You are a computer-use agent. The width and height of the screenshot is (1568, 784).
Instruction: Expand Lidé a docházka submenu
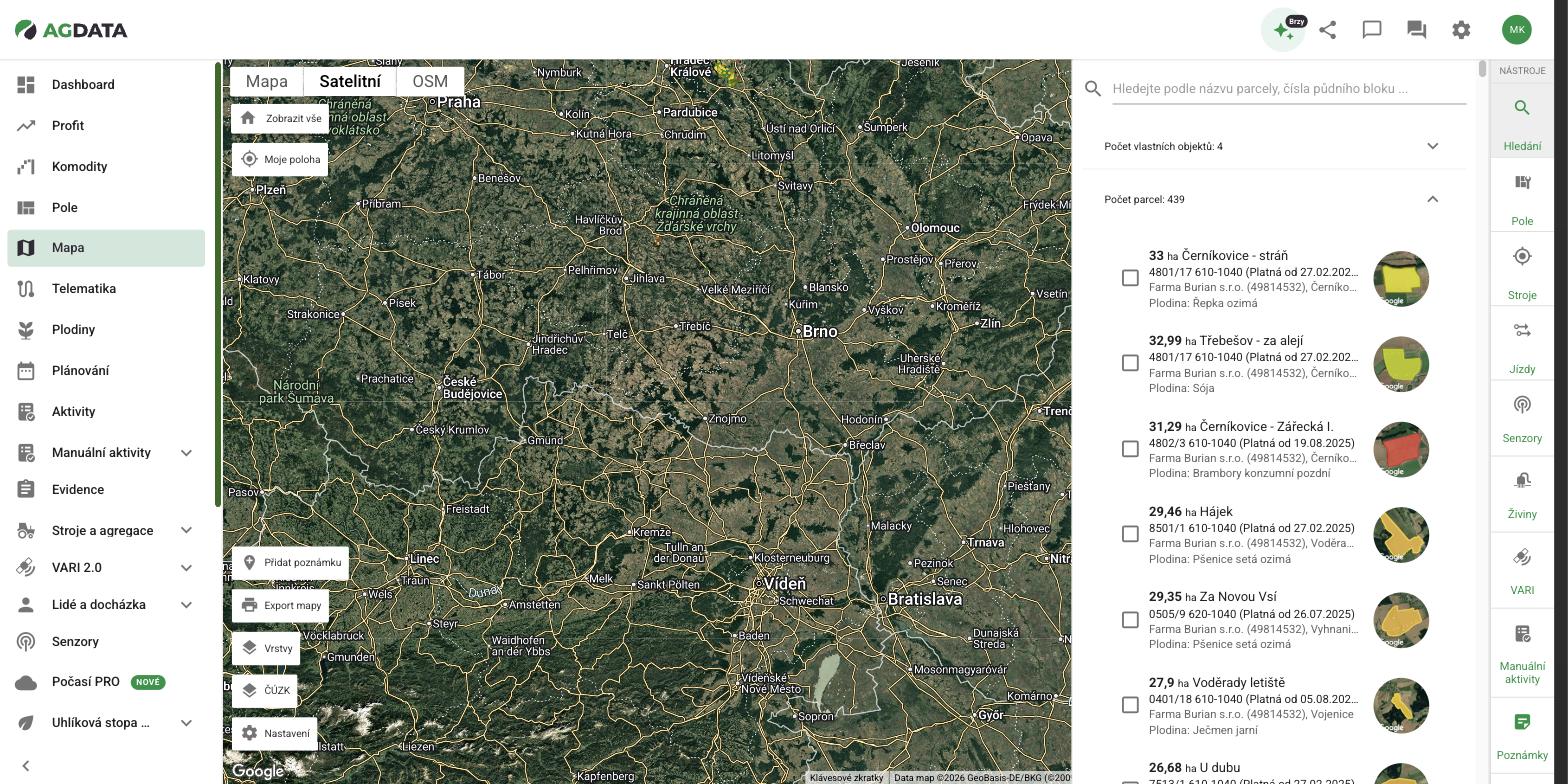186,605
